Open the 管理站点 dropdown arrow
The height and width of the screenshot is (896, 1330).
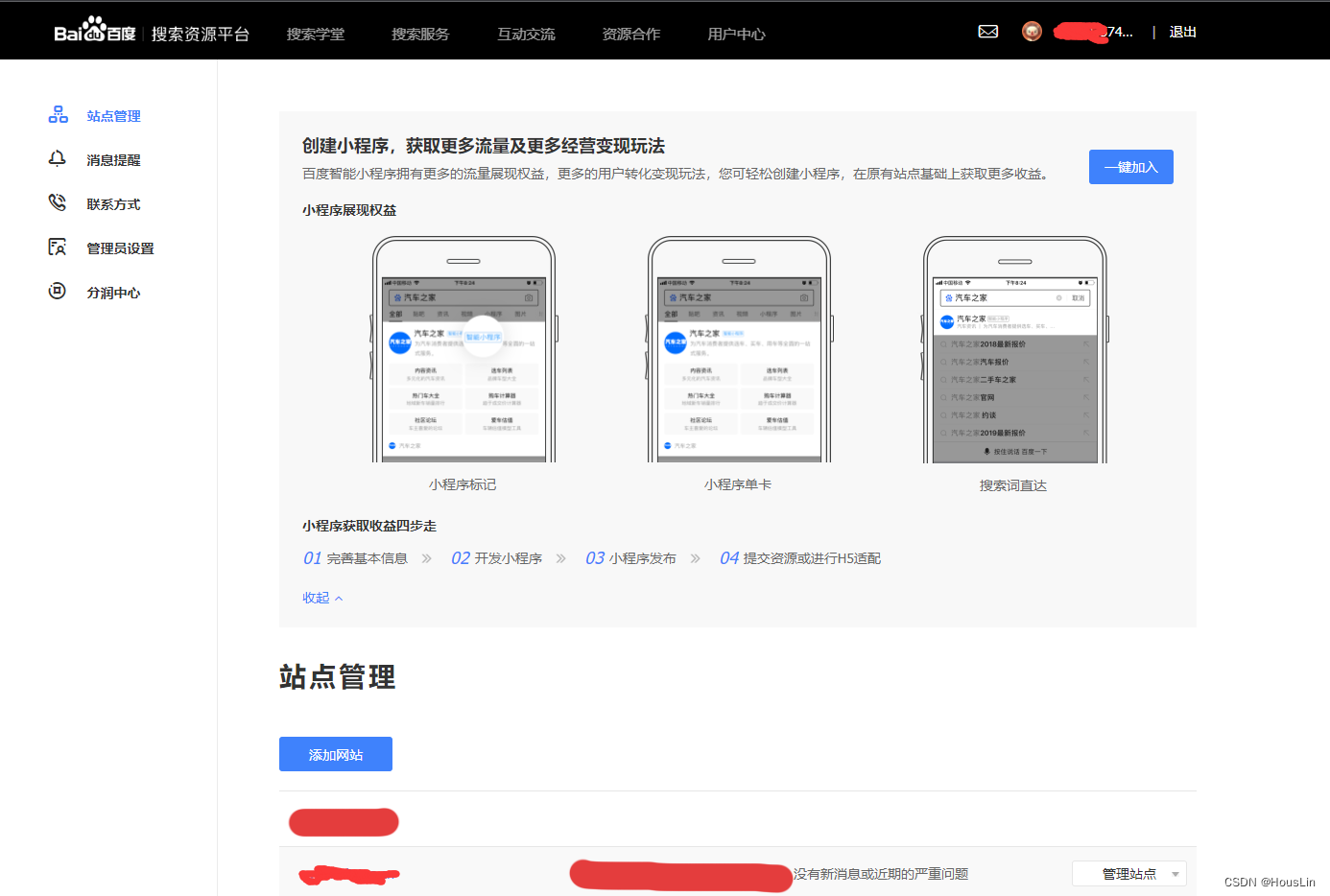(1175, 874)
